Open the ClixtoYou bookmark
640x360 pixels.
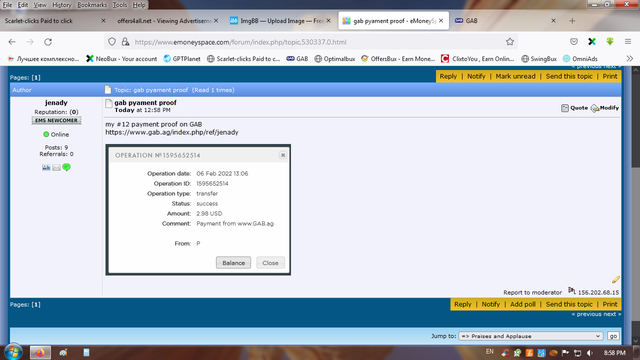pos(478,59)
